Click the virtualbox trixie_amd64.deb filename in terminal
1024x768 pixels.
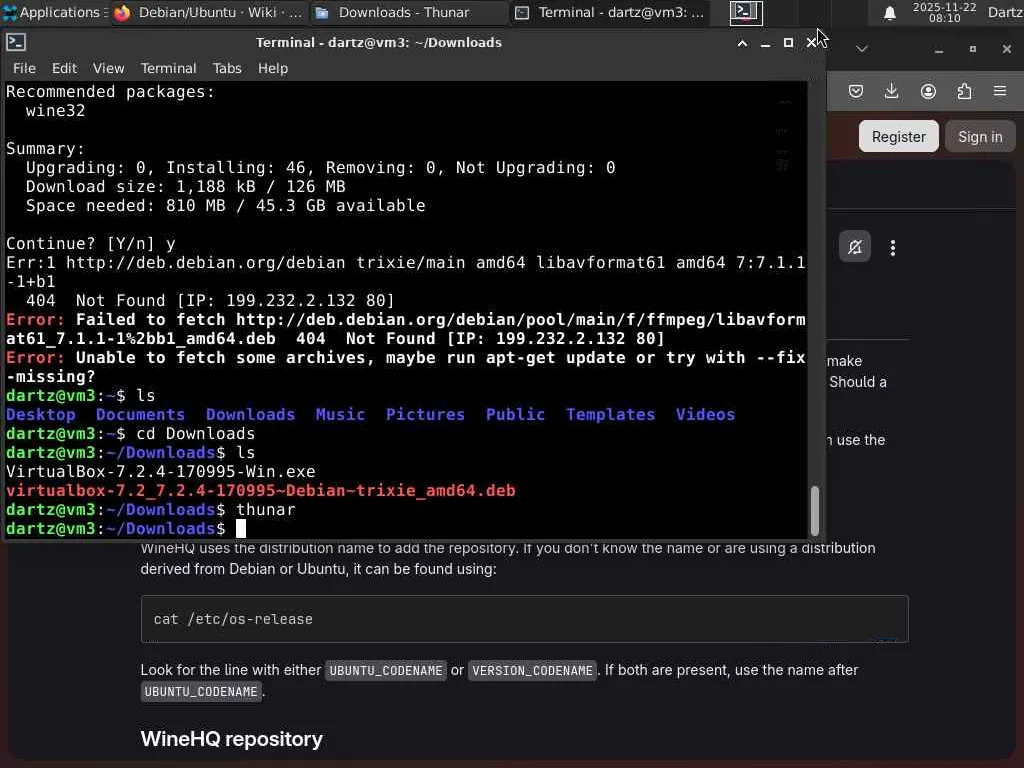[x=261, y=490]
